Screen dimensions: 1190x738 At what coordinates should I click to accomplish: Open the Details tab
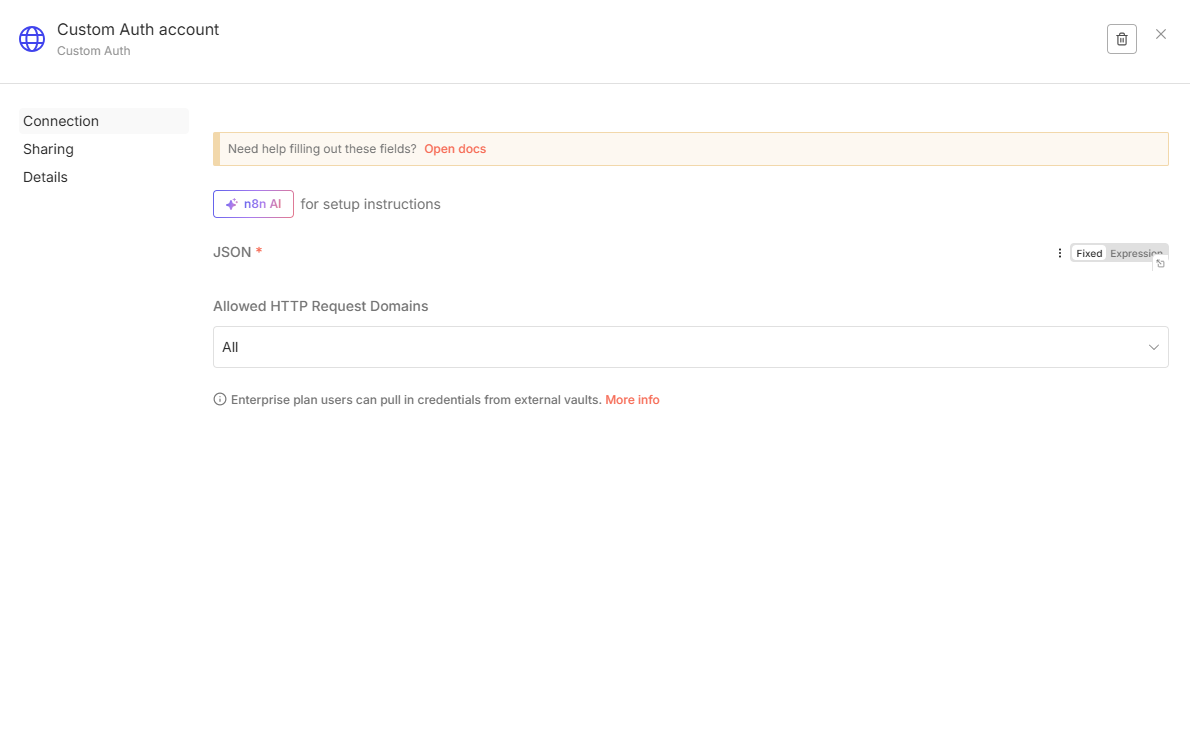coord(45,177)
